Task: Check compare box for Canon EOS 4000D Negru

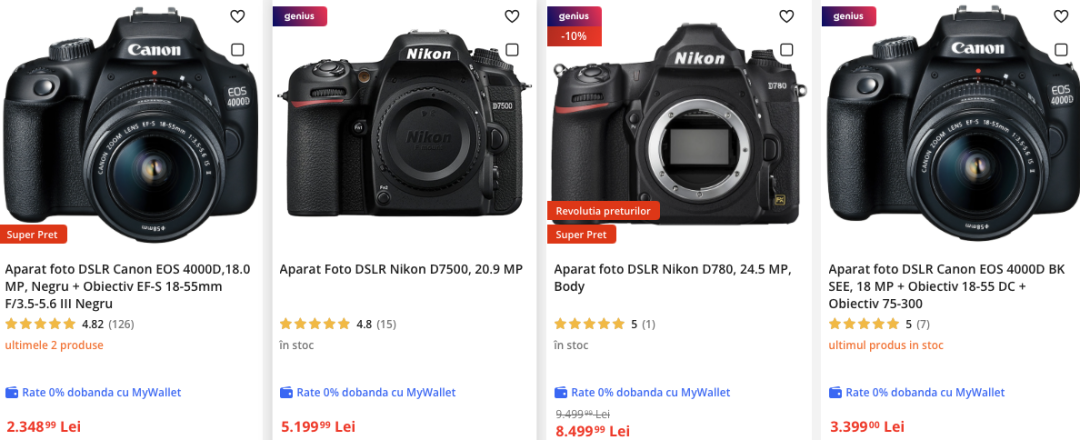Action: [237, 50]
